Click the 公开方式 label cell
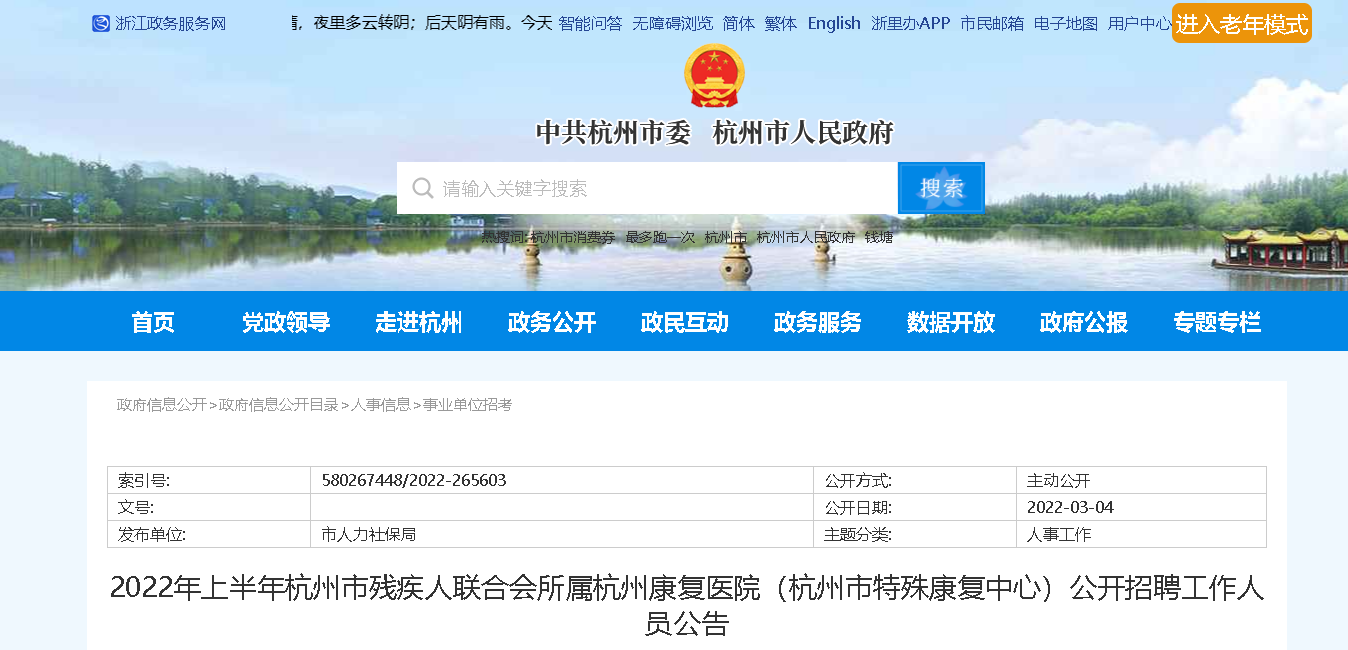The image size is (1348, 650). 915,480
